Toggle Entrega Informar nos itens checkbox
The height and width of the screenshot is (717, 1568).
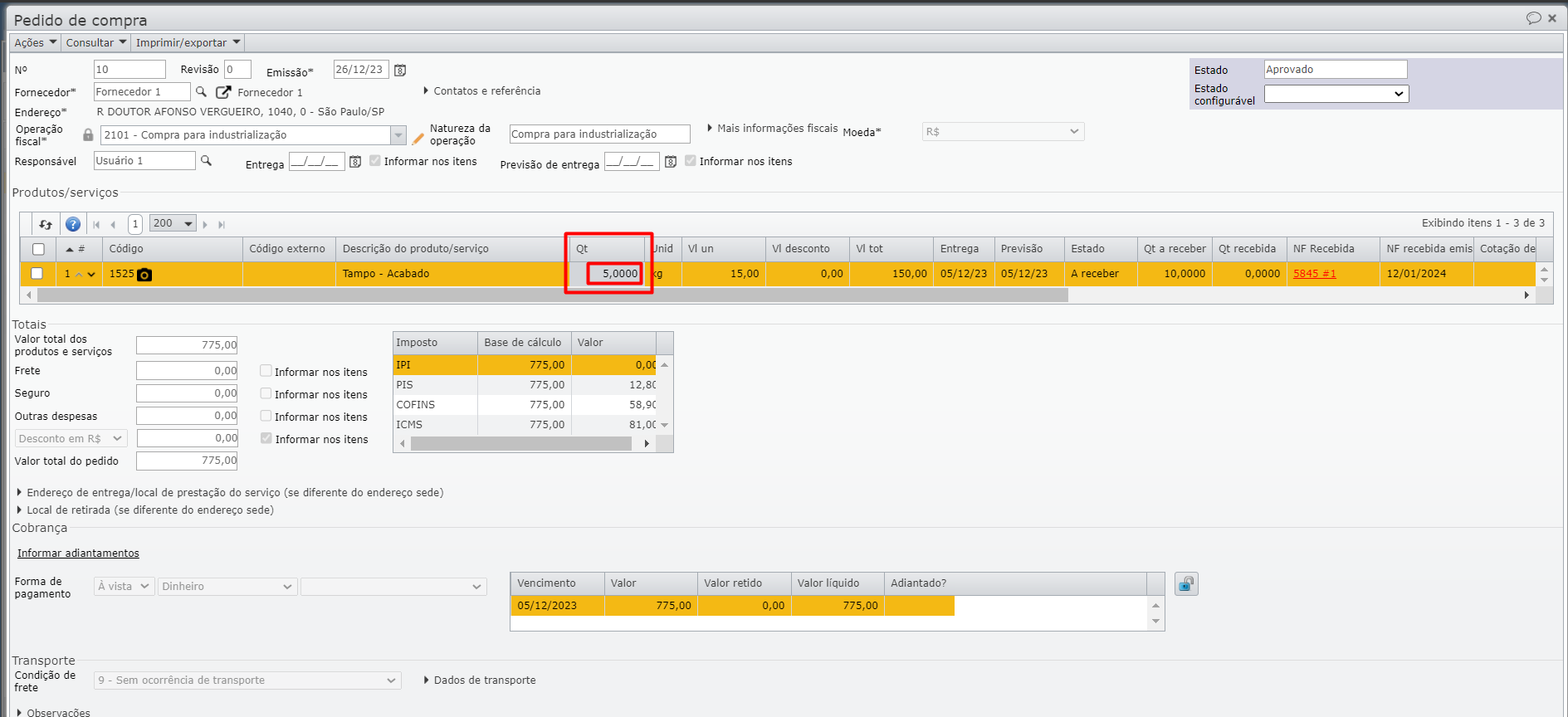click(375, 161)
